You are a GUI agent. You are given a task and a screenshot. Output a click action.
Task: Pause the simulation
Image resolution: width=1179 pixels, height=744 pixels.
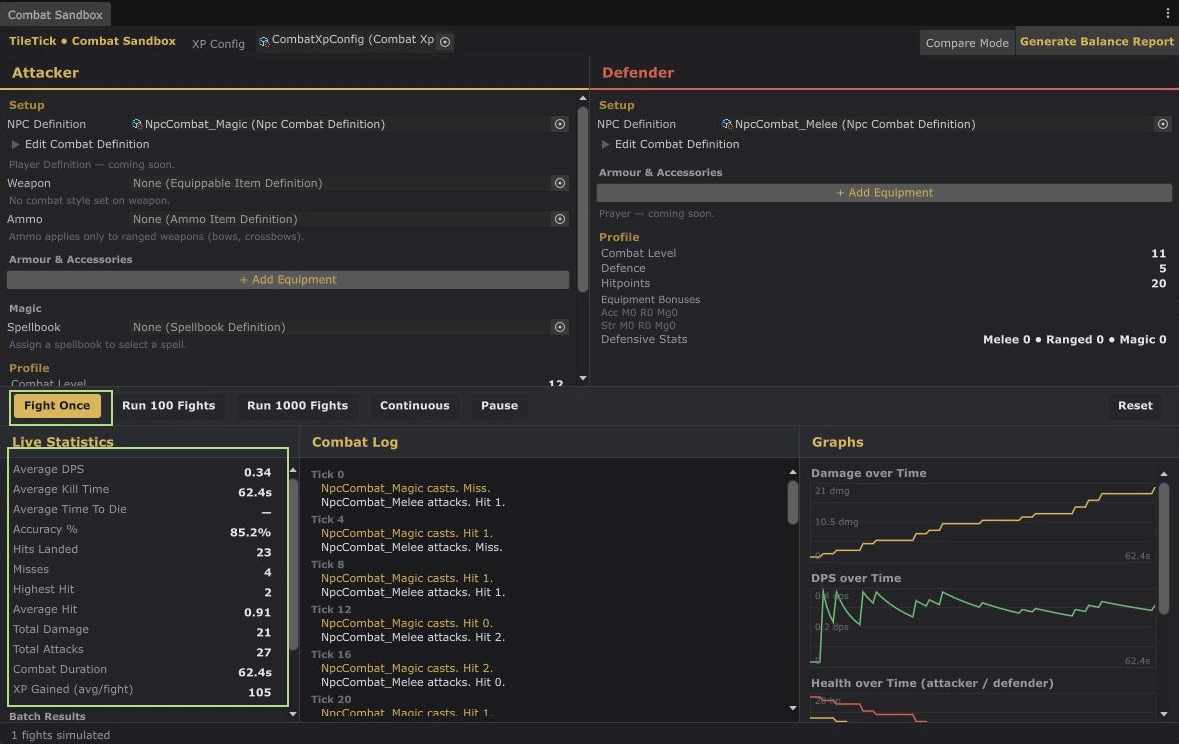click(x=499, y=405)
